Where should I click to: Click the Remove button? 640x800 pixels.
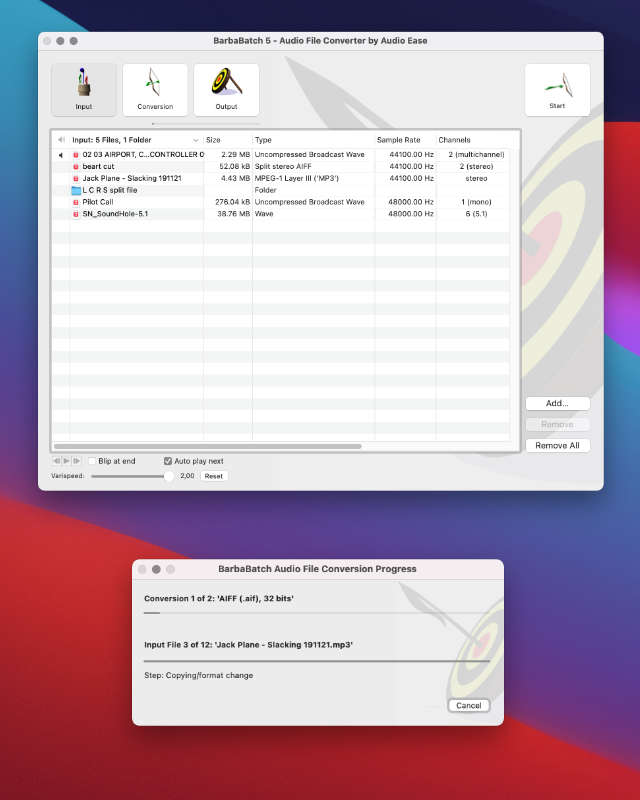(x=557, y=424)
